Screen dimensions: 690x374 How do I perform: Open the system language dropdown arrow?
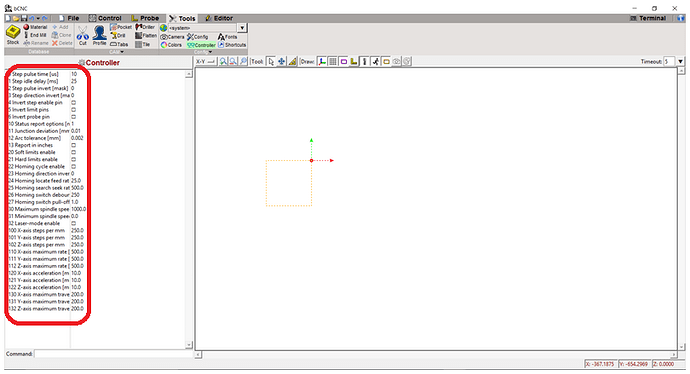[x=242, y=28]
